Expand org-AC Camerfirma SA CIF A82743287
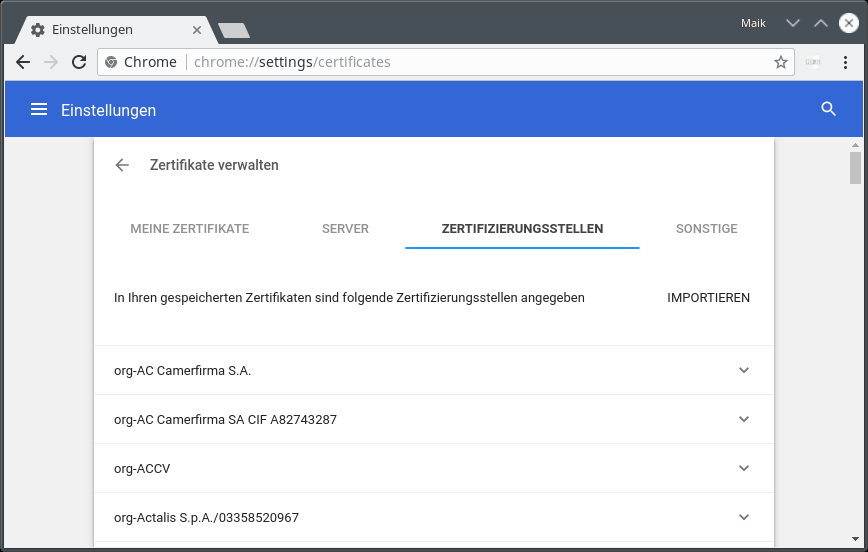 (743, 419)
